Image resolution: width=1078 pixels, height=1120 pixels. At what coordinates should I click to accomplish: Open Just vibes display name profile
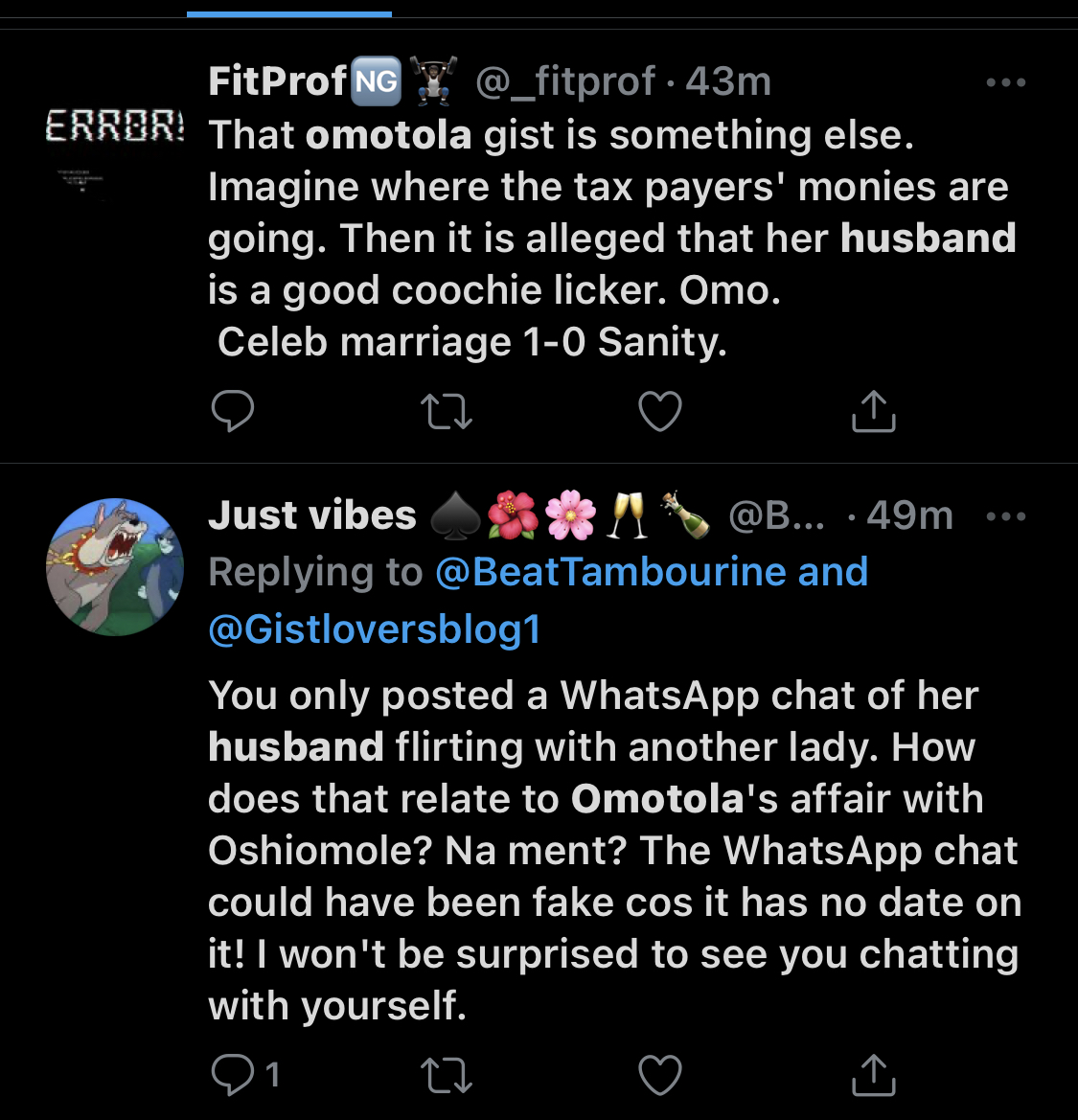[x=312, y=515]
